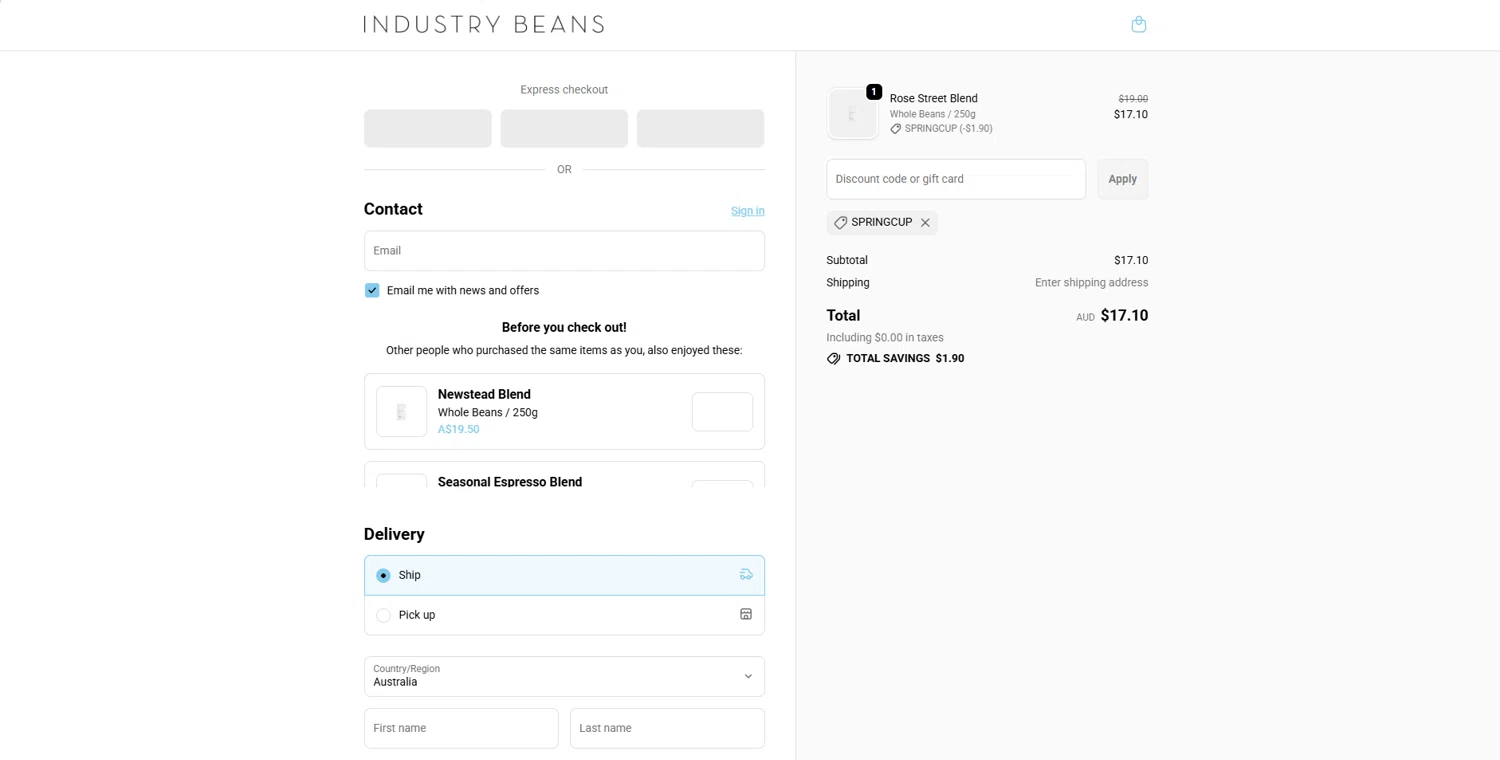
Task: Click the store icon in Pick up option
Action: (x=746, y=614)
